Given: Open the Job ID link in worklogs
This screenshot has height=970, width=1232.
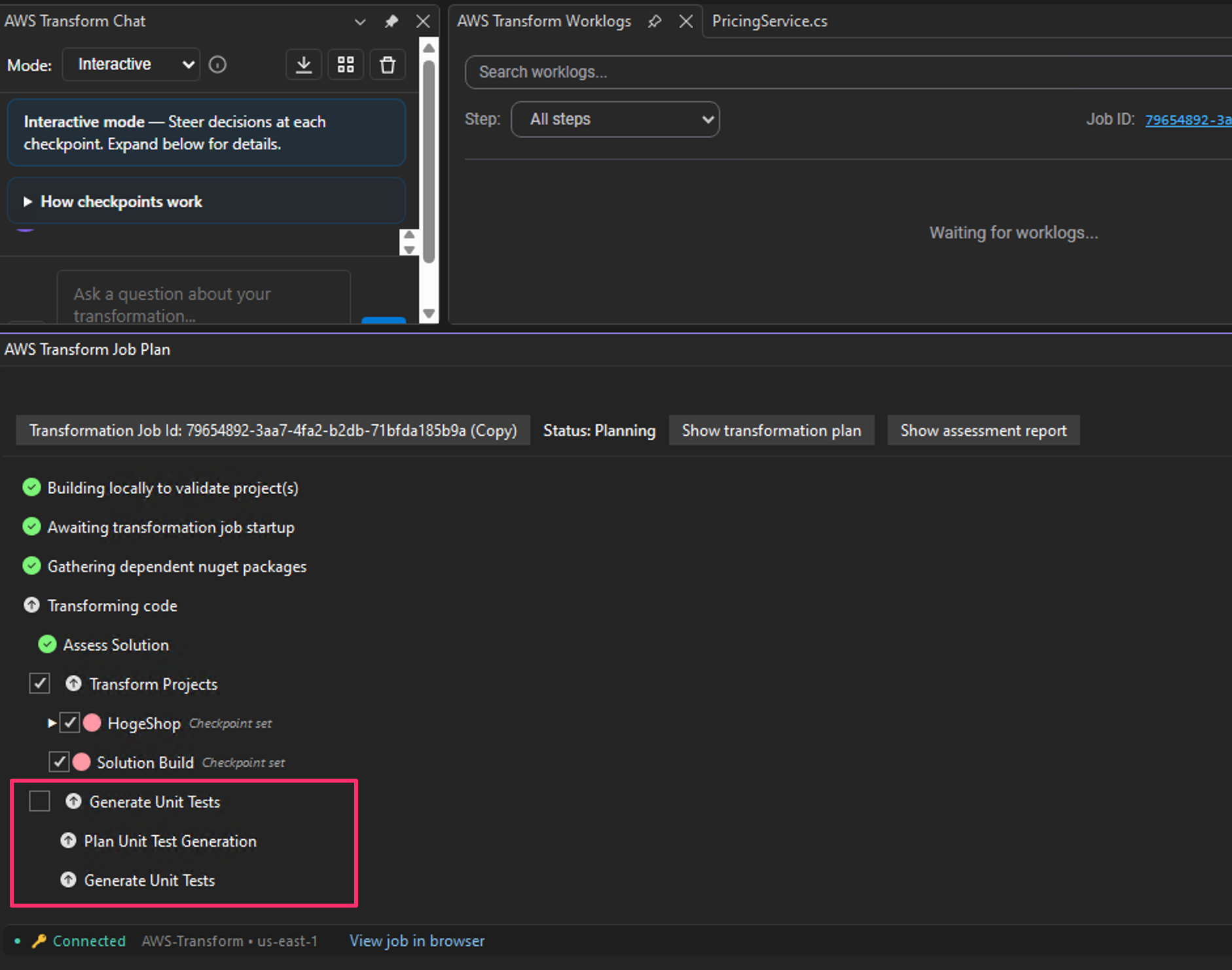Looking at the screenshot, I should click(1188, 120).
